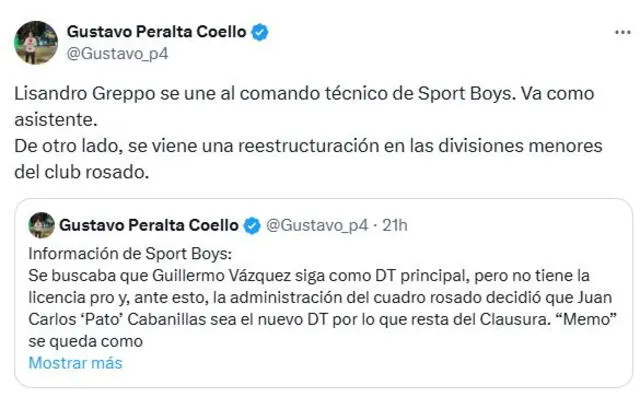Click the verified badge beside main author name

pos(260,32)
